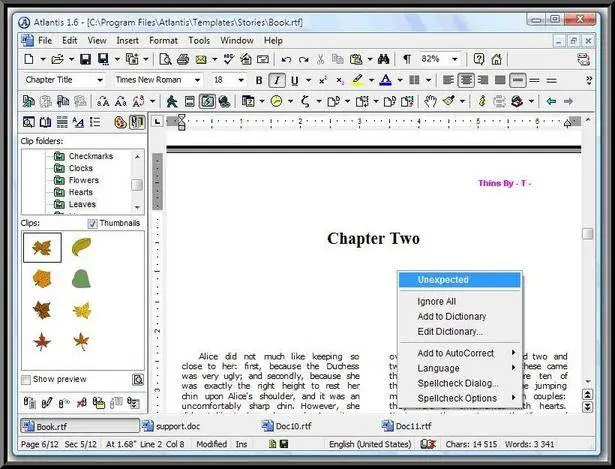This screenshot has height=469, width=615.
Task: Expand the font color dropdown arrow
Action: click(x=400, y=80)
